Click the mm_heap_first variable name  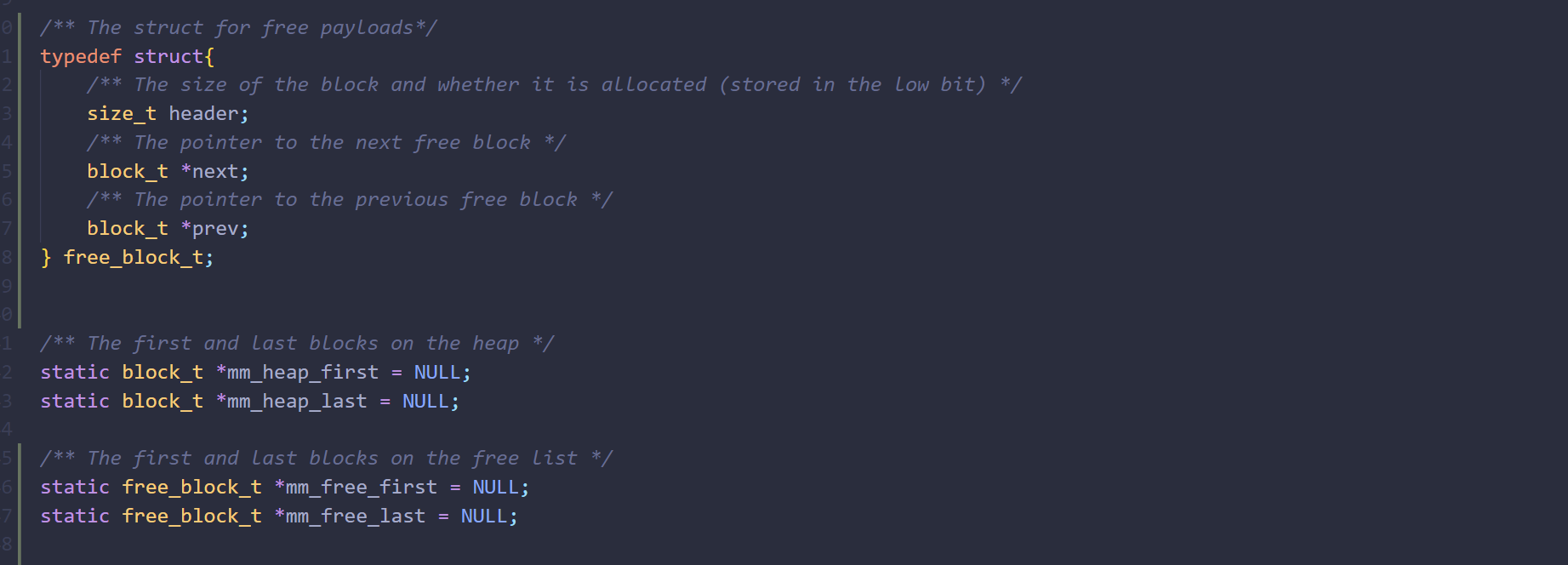point(302,373)
